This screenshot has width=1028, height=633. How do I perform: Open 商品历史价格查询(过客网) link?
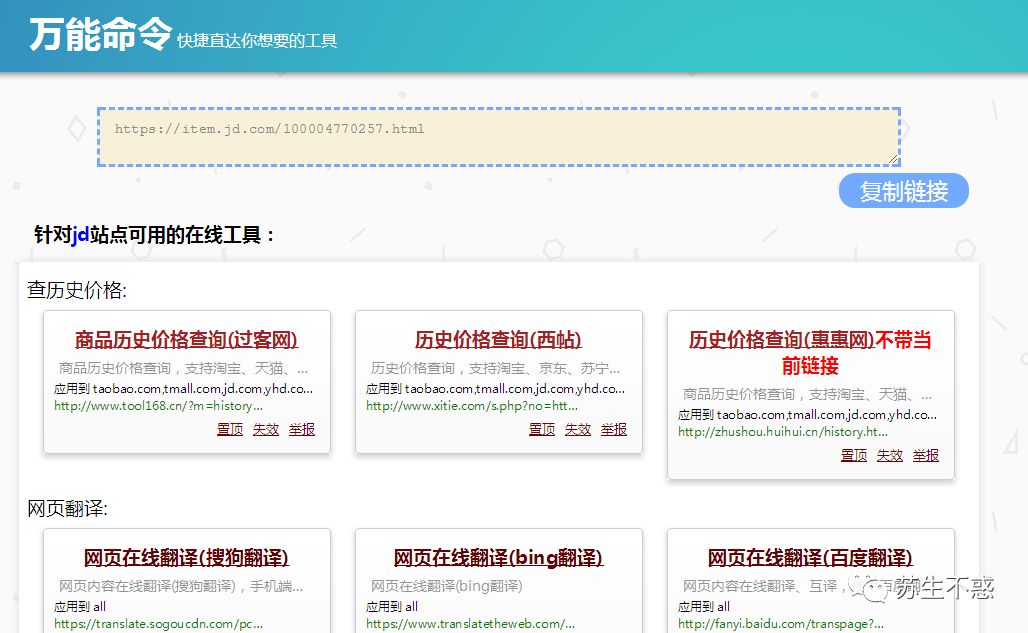click(x=186, y=339)
